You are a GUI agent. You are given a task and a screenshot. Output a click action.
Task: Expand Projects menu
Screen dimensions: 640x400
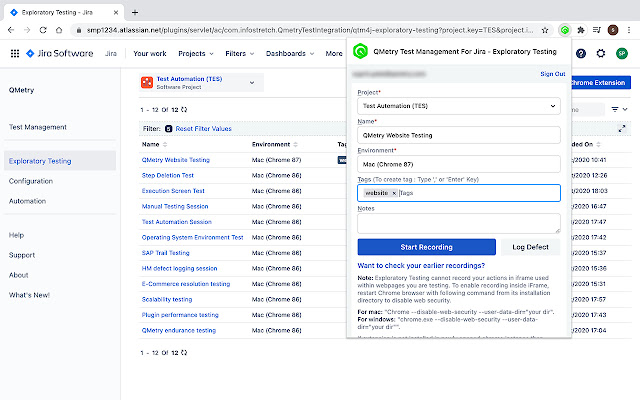[x=196, y=53]
